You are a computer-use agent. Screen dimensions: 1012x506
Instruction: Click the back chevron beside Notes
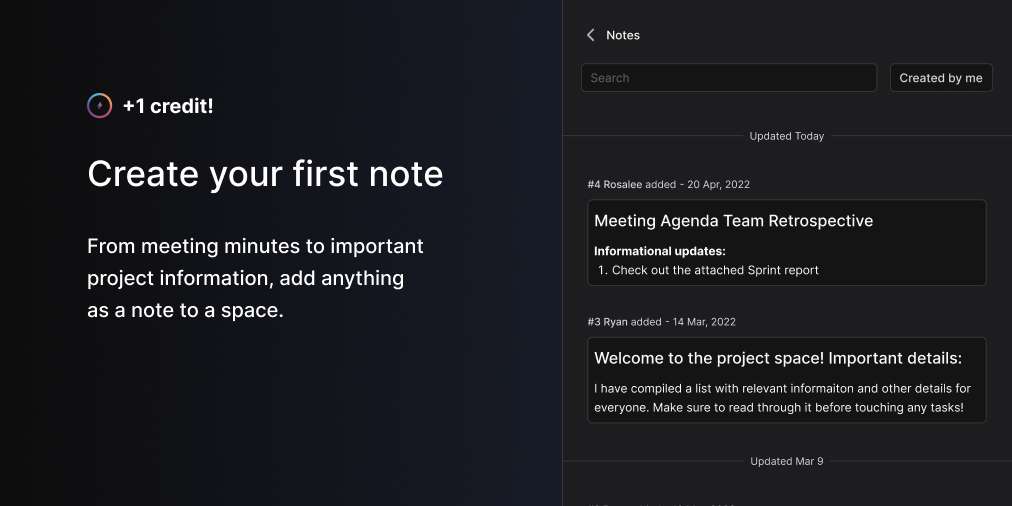tap(591, 35)
